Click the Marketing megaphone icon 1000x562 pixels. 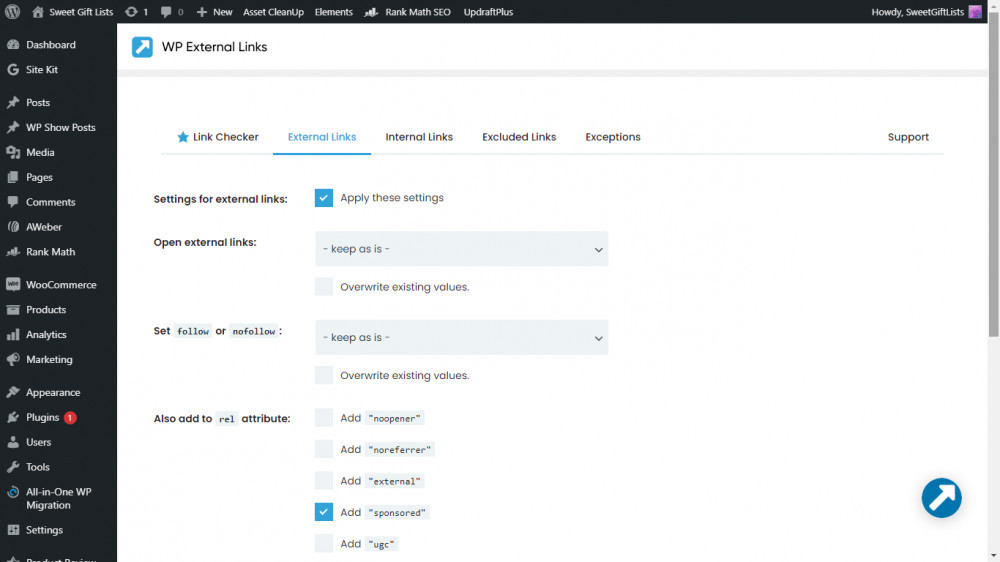[13, 359]
